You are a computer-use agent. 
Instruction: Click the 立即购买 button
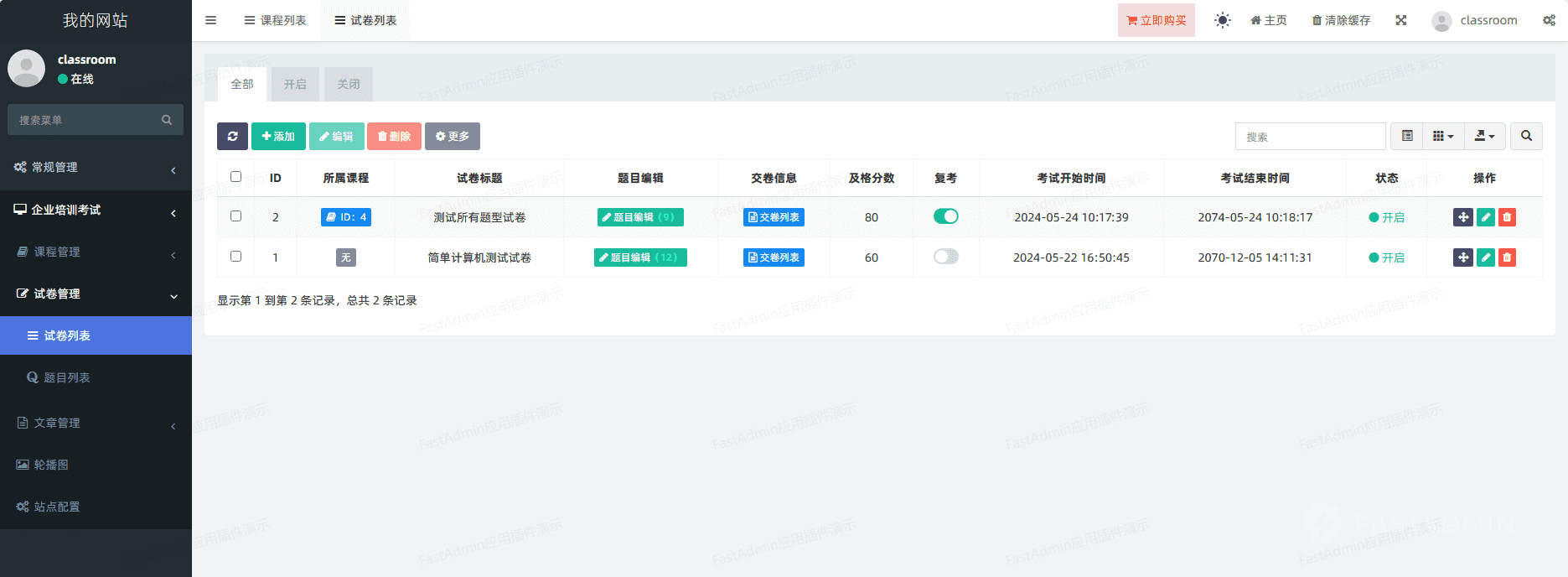click(x=1156, y=20)
